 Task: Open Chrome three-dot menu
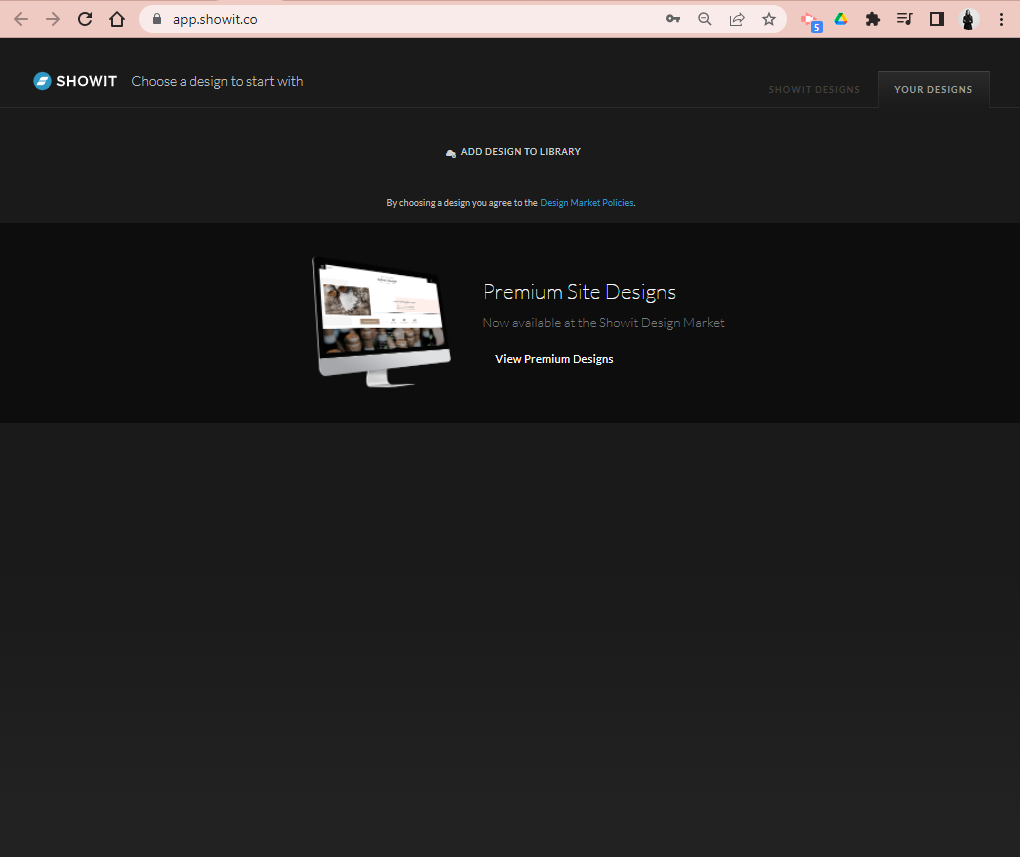coord(1001,20)
